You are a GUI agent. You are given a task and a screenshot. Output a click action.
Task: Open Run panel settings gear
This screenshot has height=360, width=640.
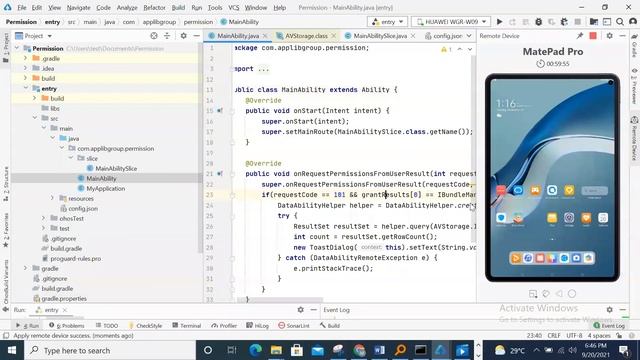300,310
